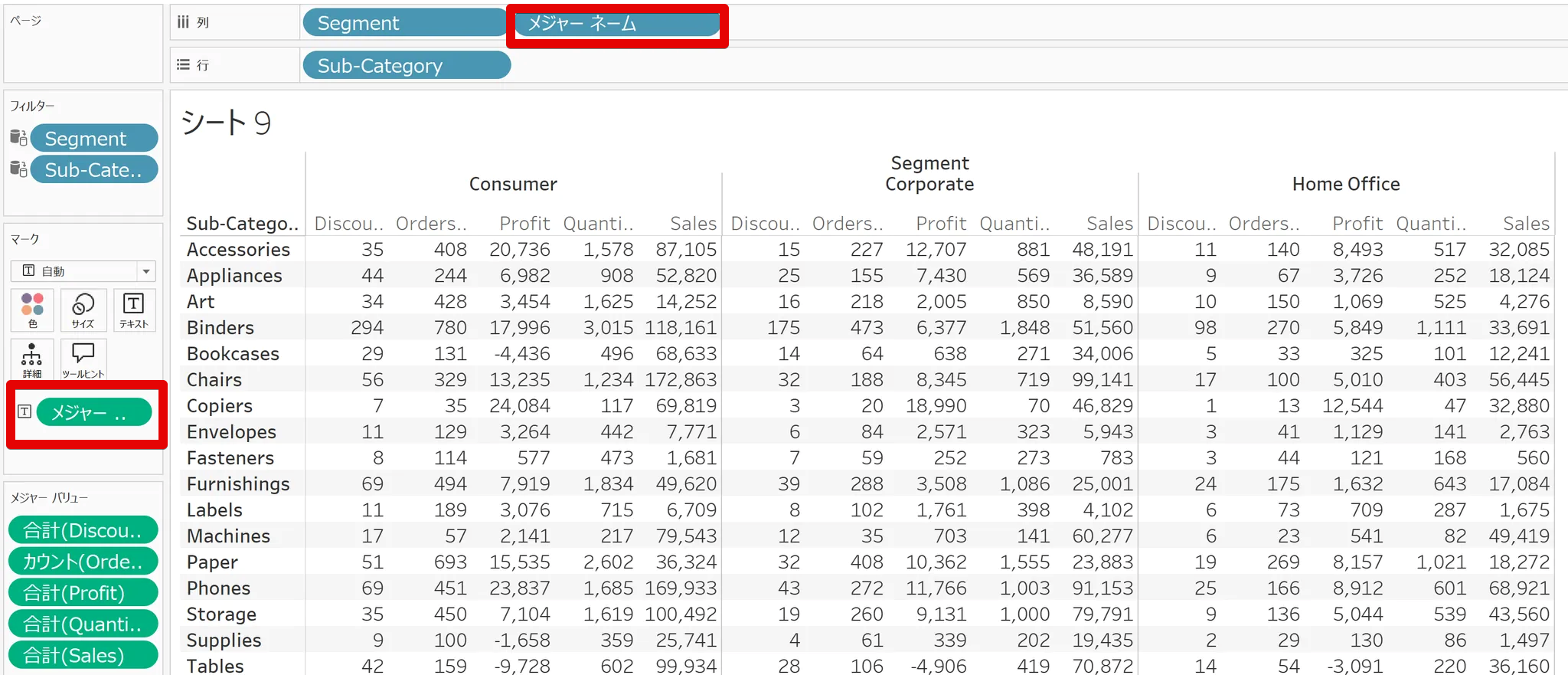Click the Supplies row label
This screenshot has width=1568, height=675.
[x=224, y=641]
